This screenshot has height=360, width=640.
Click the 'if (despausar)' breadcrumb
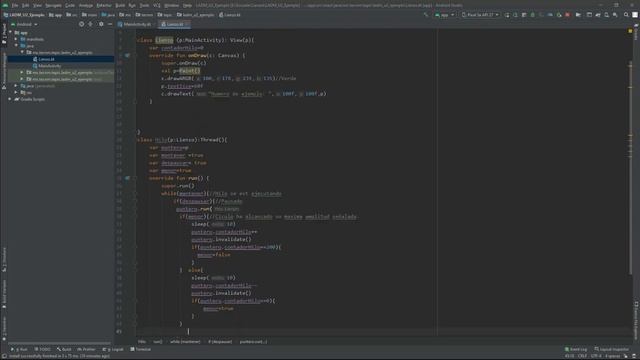[220, 342]
